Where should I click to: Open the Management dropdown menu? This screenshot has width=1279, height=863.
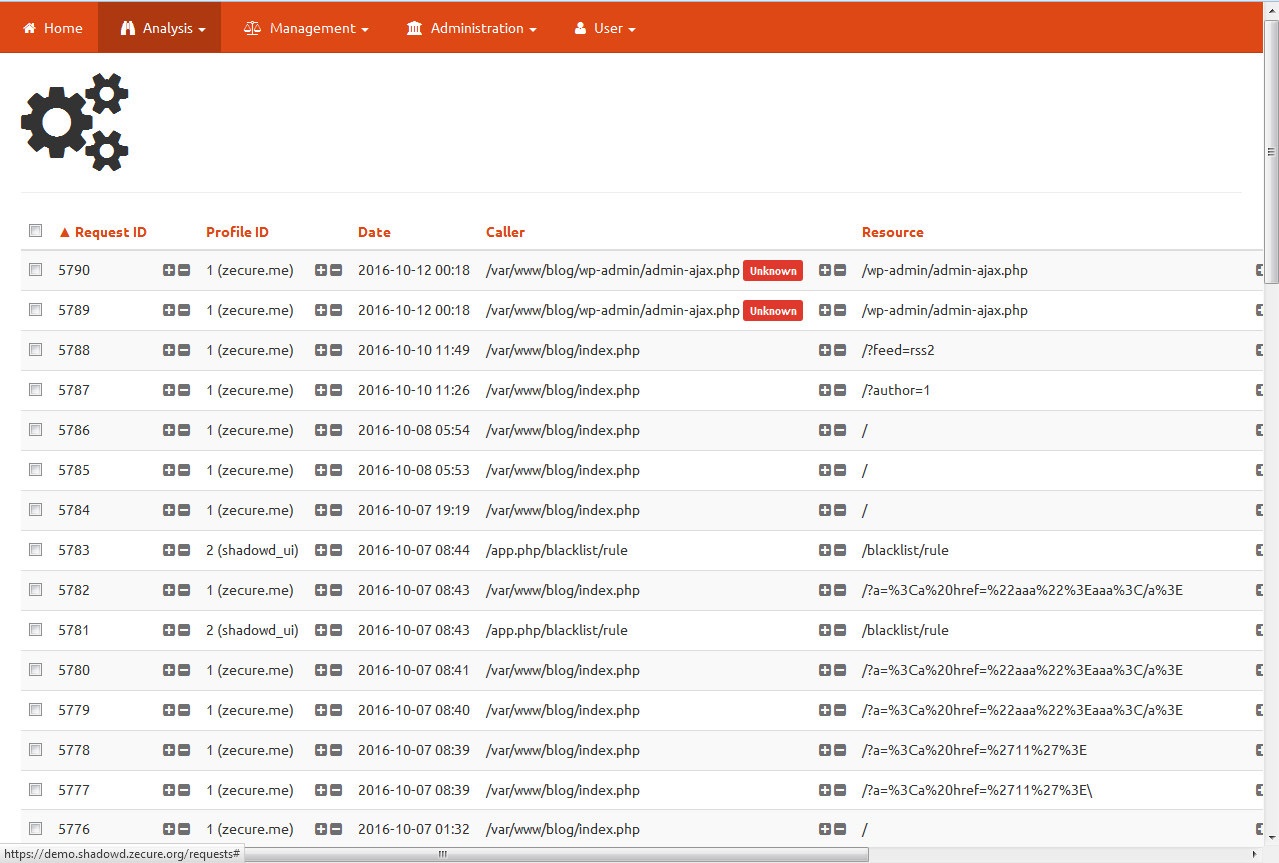coord(306,28)
